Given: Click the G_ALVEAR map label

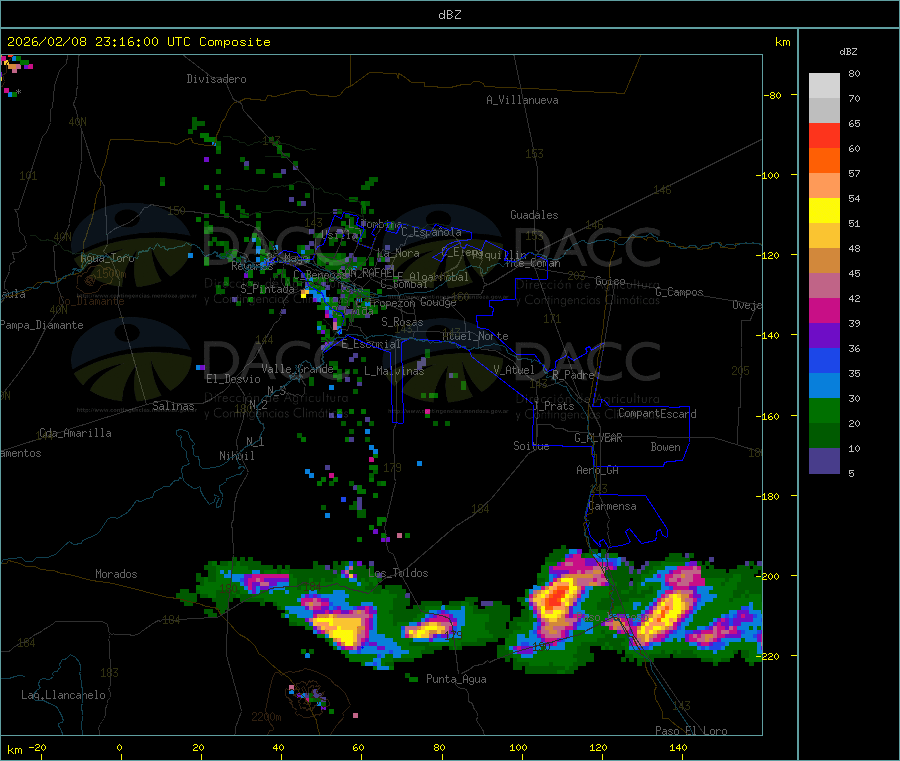Looking at the screenshot, I should (x=598, y=438).
